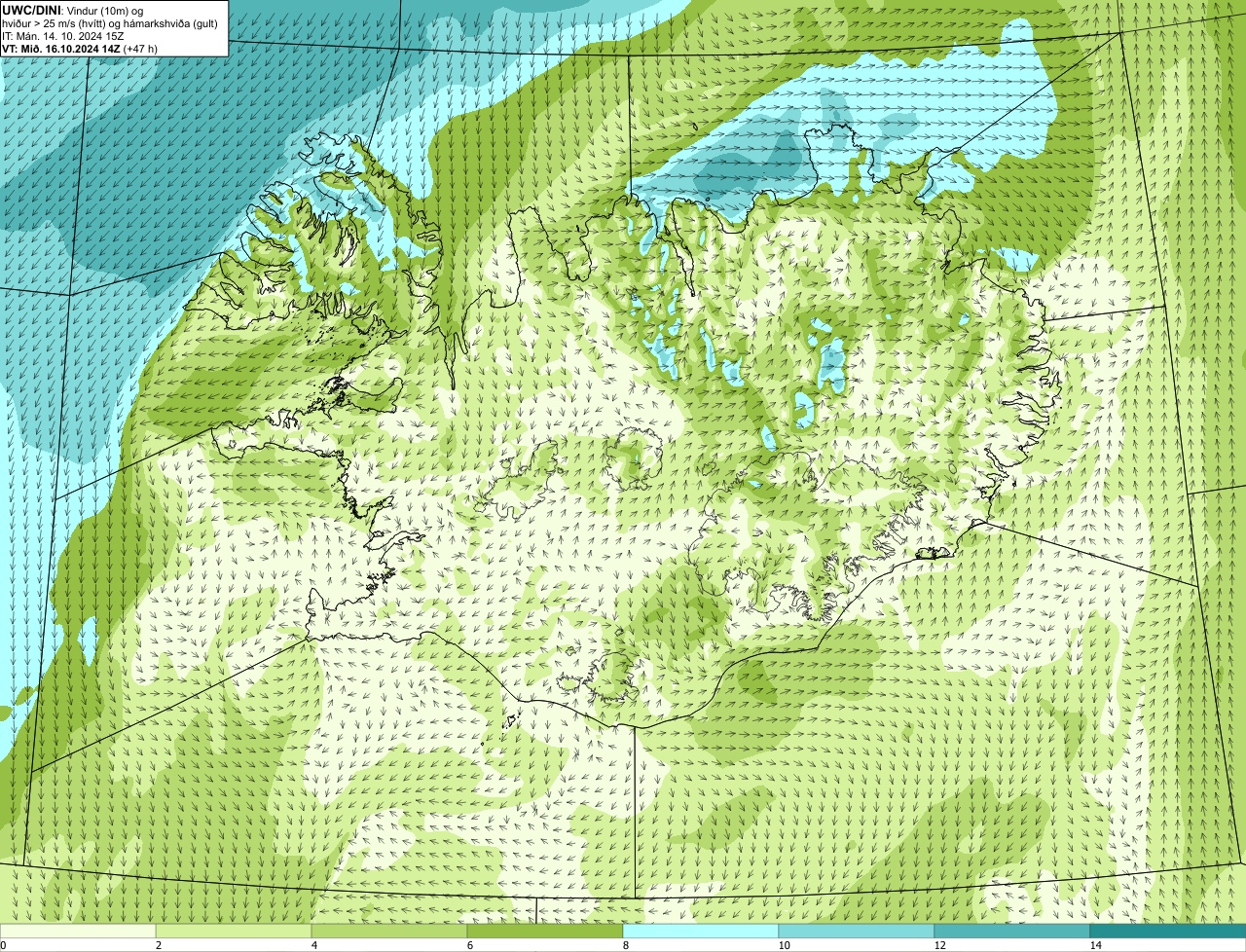Click the "IT: Mán. 14. 10. 2024 15Z" line
1246x952 pixels.
pos(63,34)
